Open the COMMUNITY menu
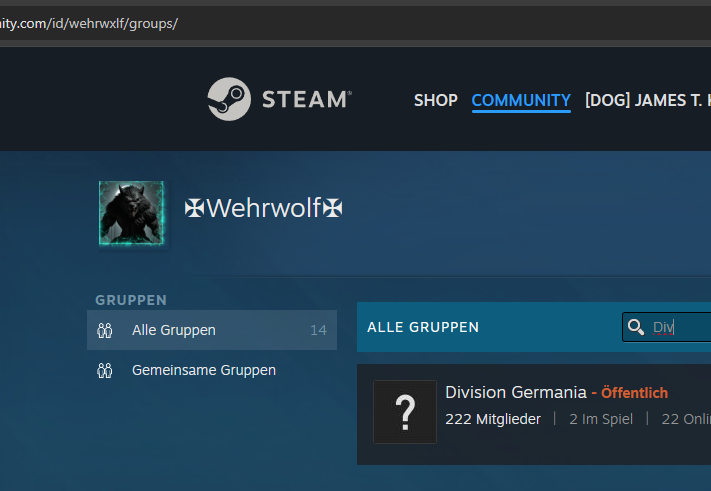 [x=521, y=100]
